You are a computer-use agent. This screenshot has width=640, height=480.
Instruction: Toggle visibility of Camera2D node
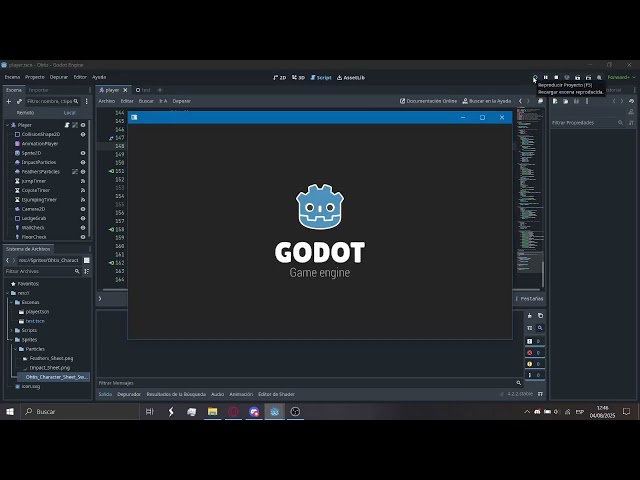coord(83,209)
